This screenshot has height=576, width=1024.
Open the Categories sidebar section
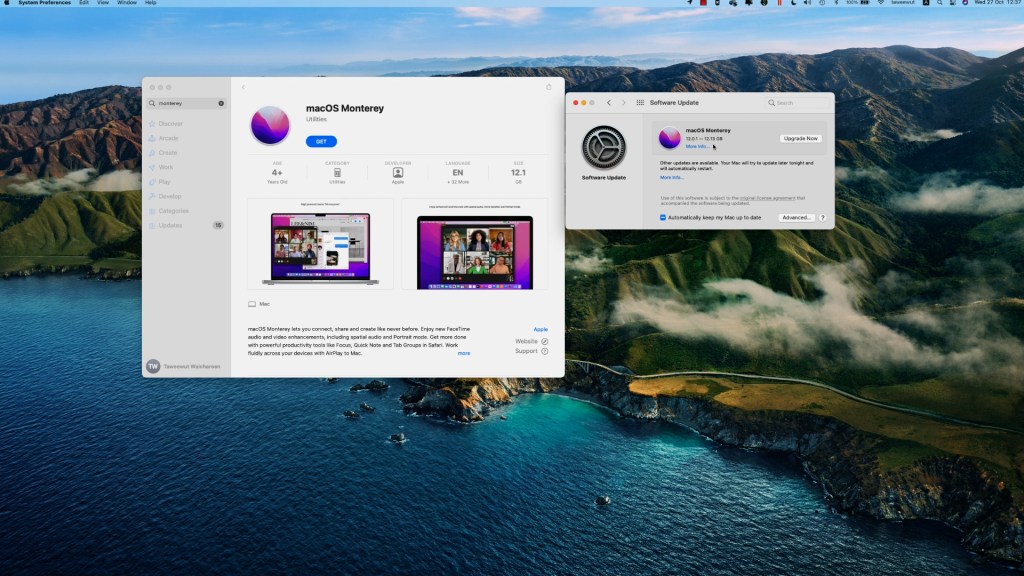coord(173,211)
